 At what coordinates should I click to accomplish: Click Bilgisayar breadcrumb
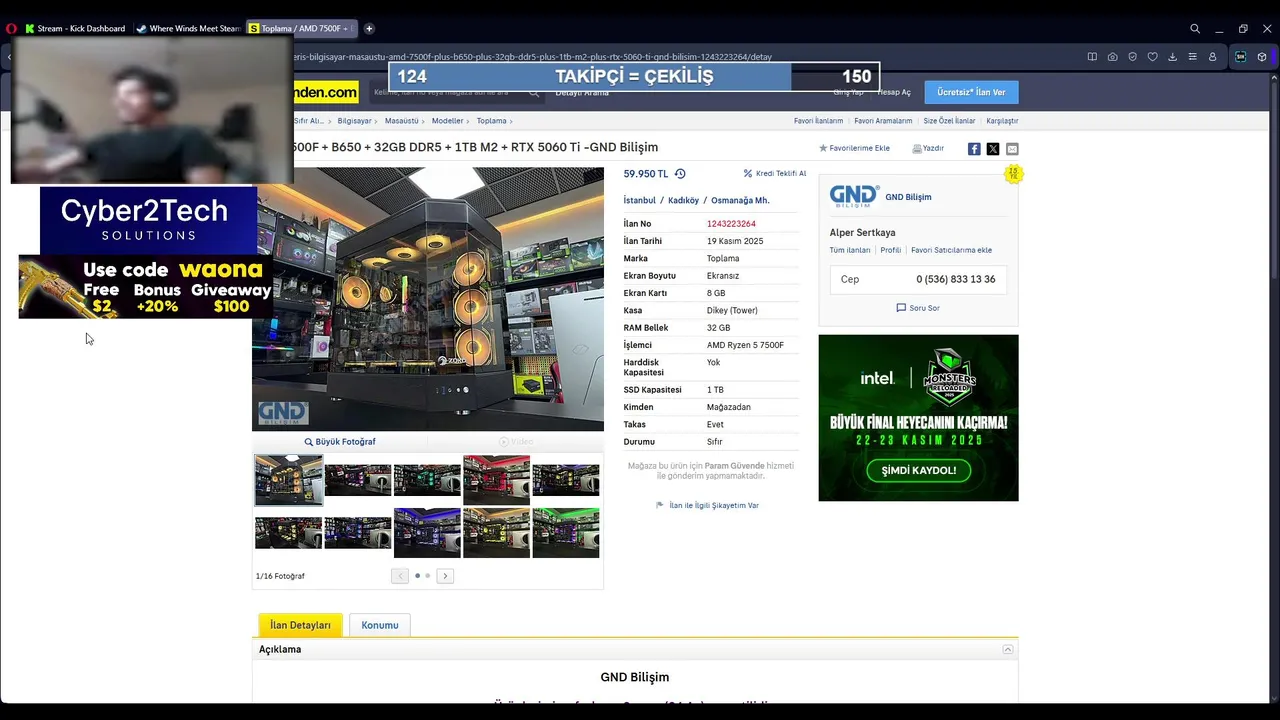pyautogui.click(x=354, y=121)
